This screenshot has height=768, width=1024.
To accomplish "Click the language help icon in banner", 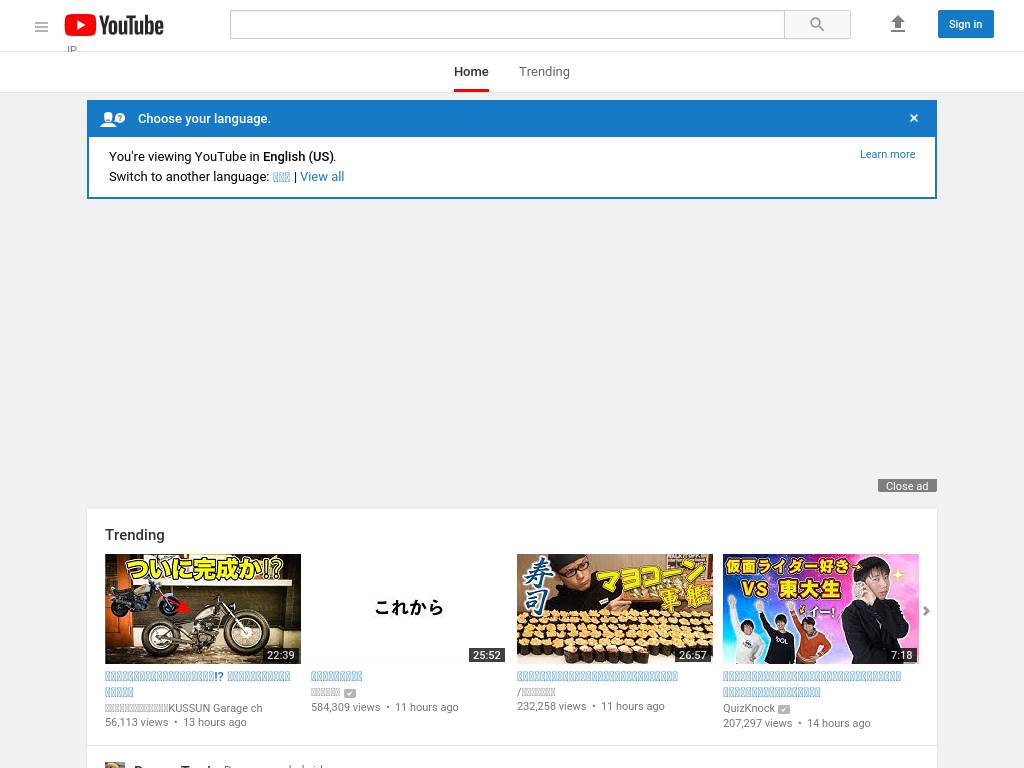I will pyautogui.click(x=113, y=119).
